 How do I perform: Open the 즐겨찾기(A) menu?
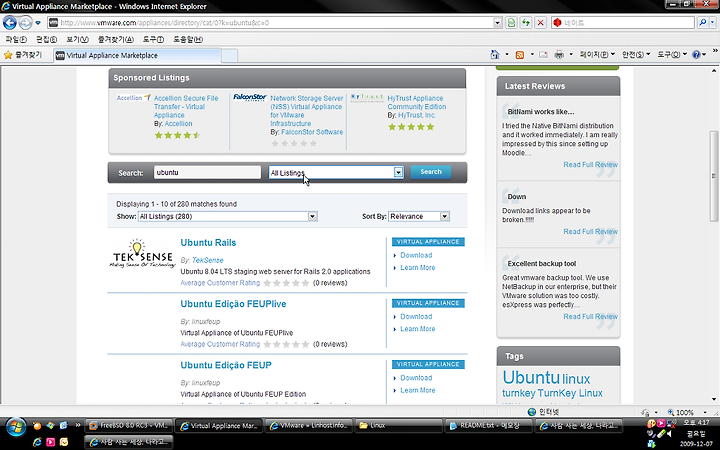[x=115, y=39]
